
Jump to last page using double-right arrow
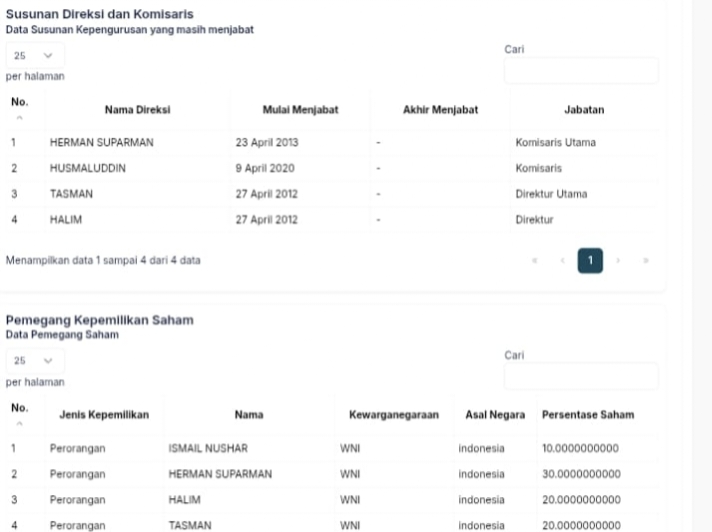pyautogui.click(x=648, y=261)
